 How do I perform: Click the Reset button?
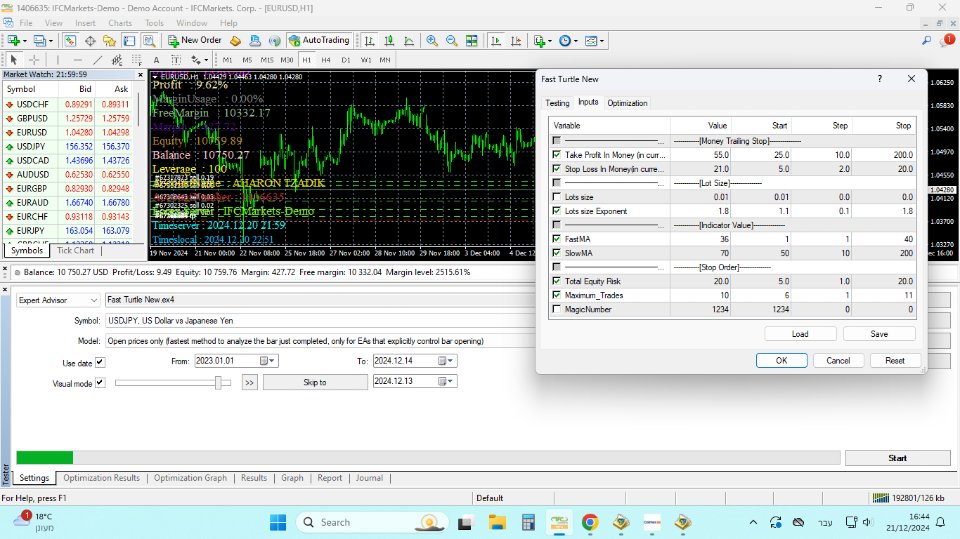point(894,360)
